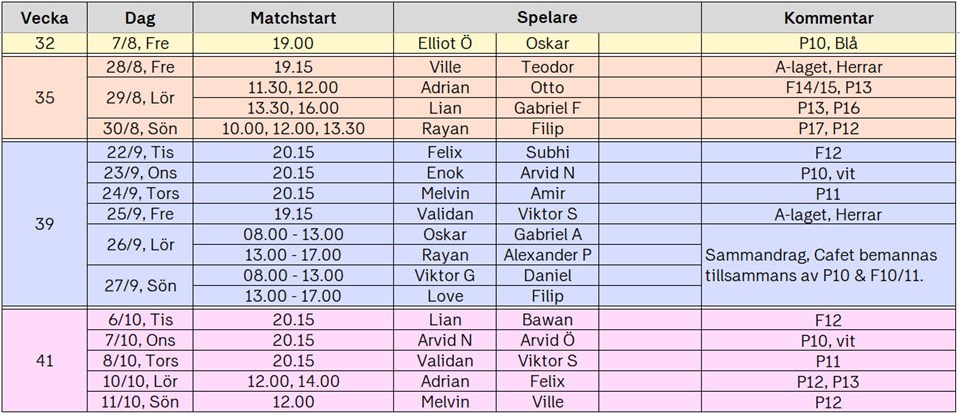This screenshot has width=960, height=413.
Task: Select the Viktor G player cell
Action: (445, 275)
